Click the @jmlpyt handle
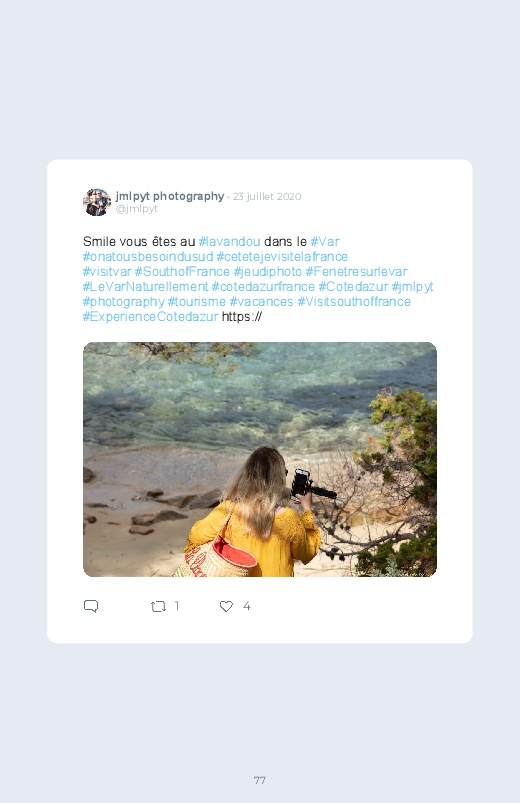Image resolution: width=520 pixels, height=803 pixels. [x=137, y=209]
